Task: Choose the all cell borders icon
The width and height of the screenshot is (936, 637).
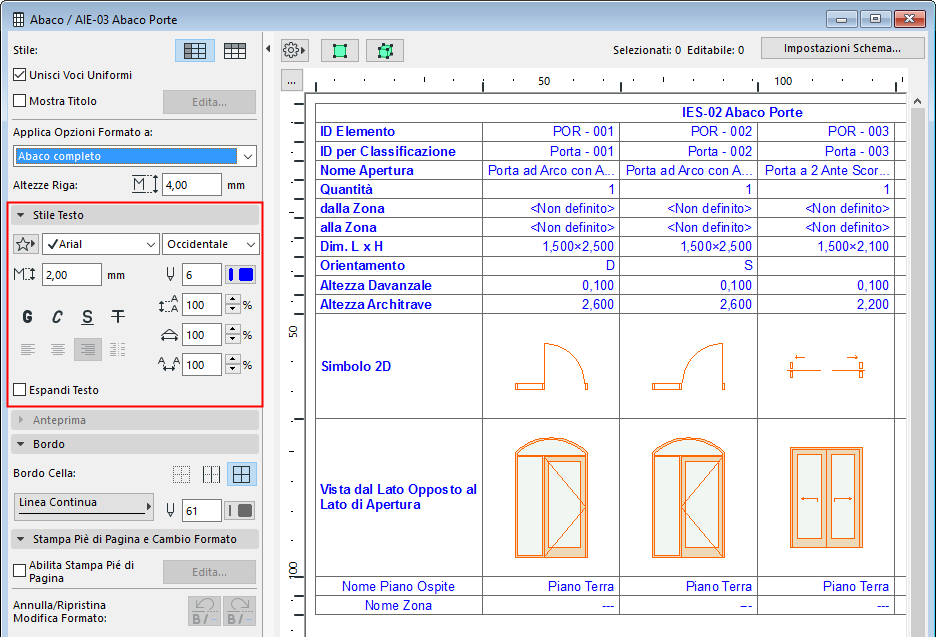Action: 240,474
